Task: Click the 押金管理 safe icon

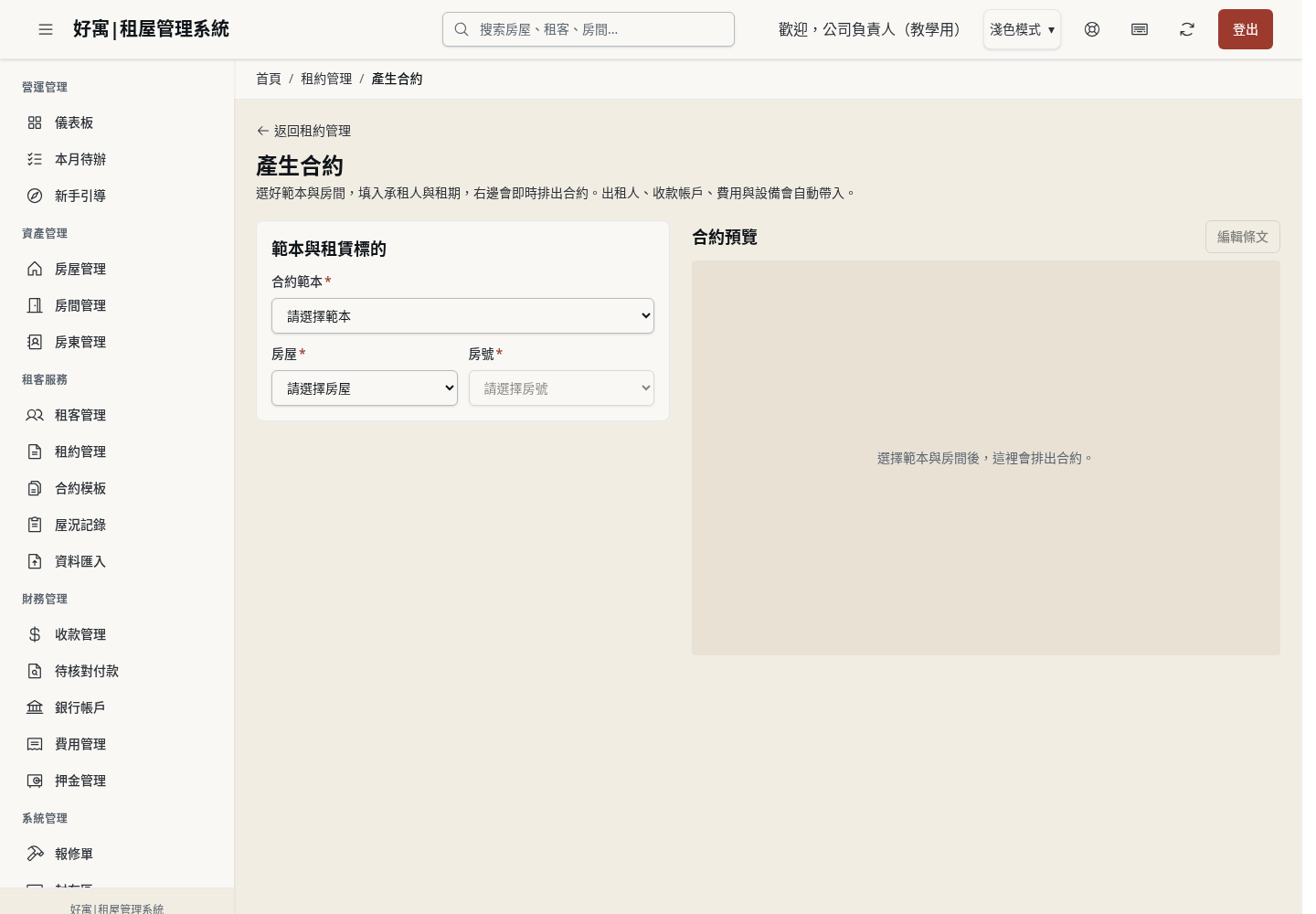Action: click(35, 781)
